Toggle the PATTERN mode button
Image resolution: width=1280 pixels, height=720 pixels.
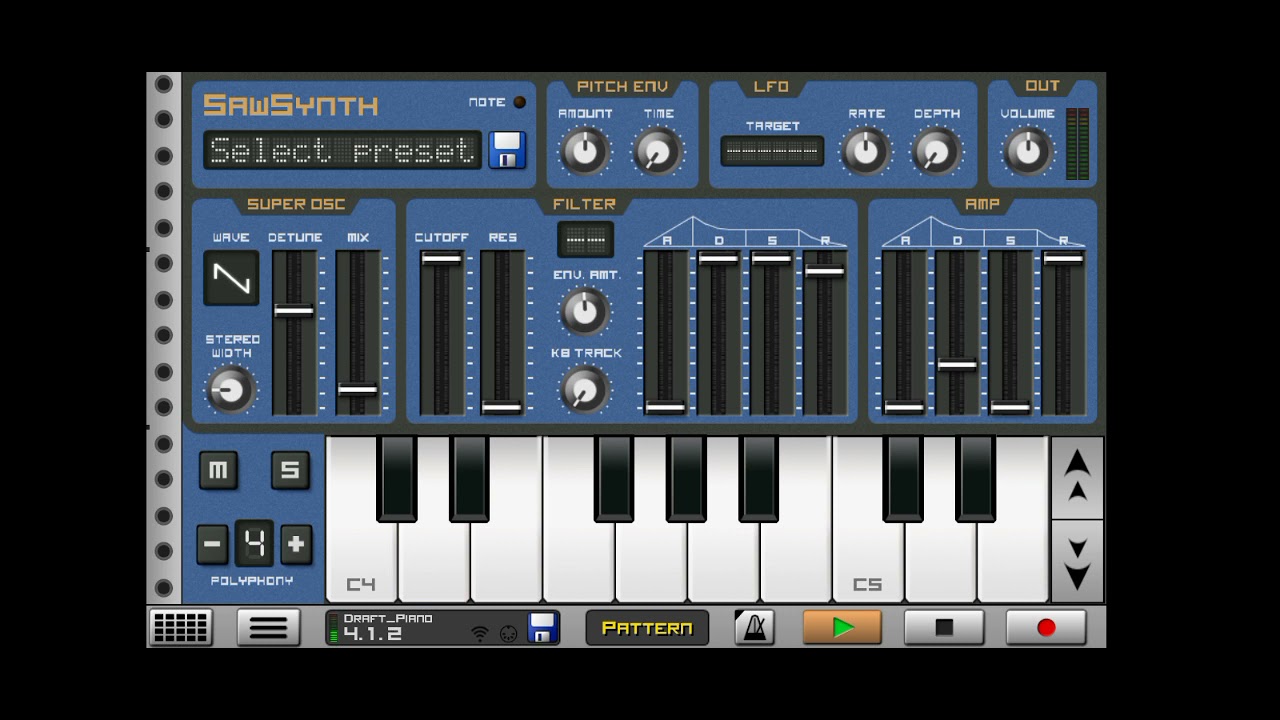coord(647,627)
